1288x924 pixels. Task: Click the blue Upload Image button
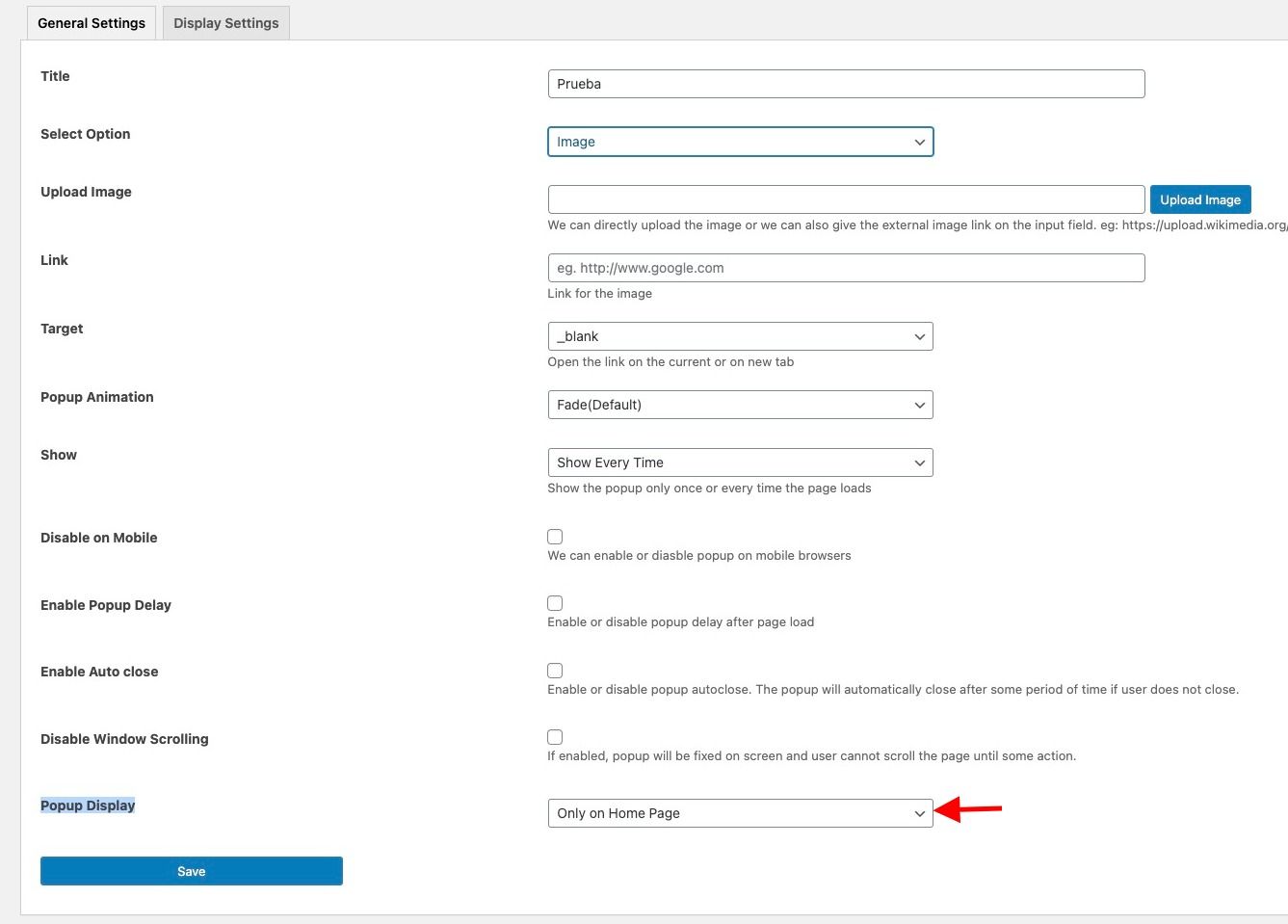[1200, 199]
